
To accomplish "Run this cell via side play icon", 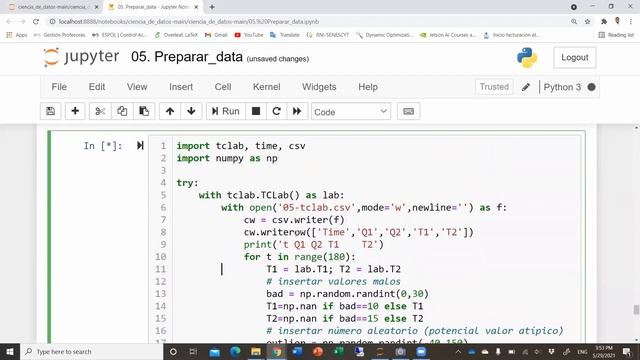I will (140, 145).
